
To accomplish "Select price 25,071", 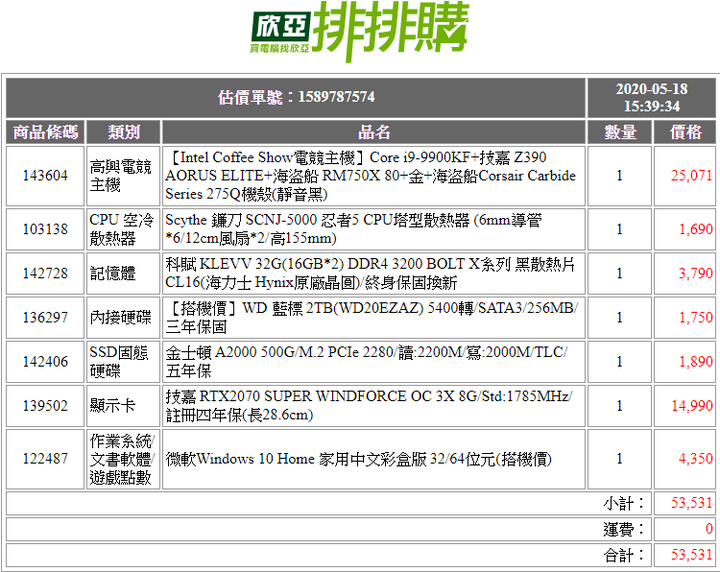I will pyautogui.click(x=691, y=175).
